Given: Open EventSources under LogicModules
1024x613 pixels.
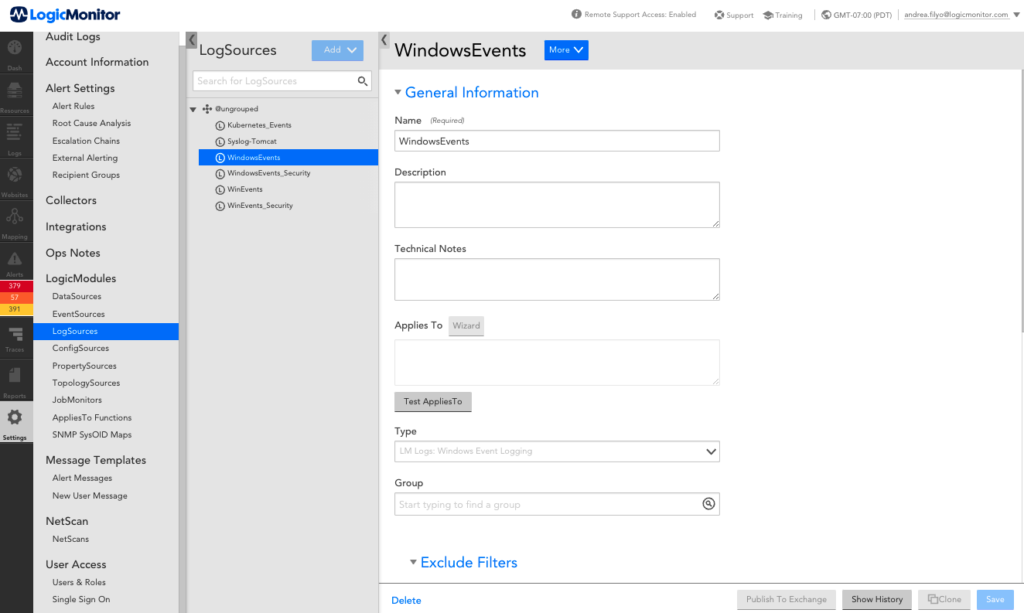Looking at the screenshot, I should point(78,314).
